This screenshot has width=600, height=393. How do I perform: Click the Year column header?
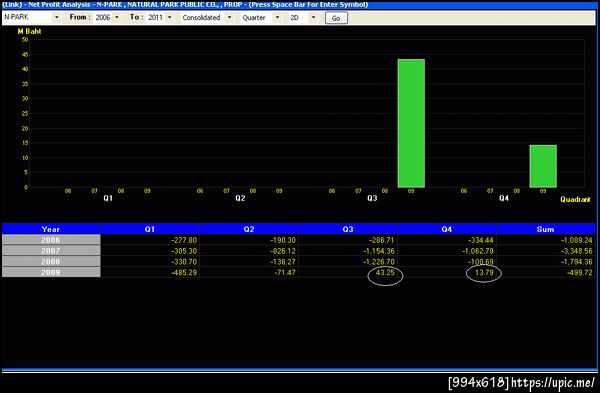pyautogui.click(x=51, y=229)
